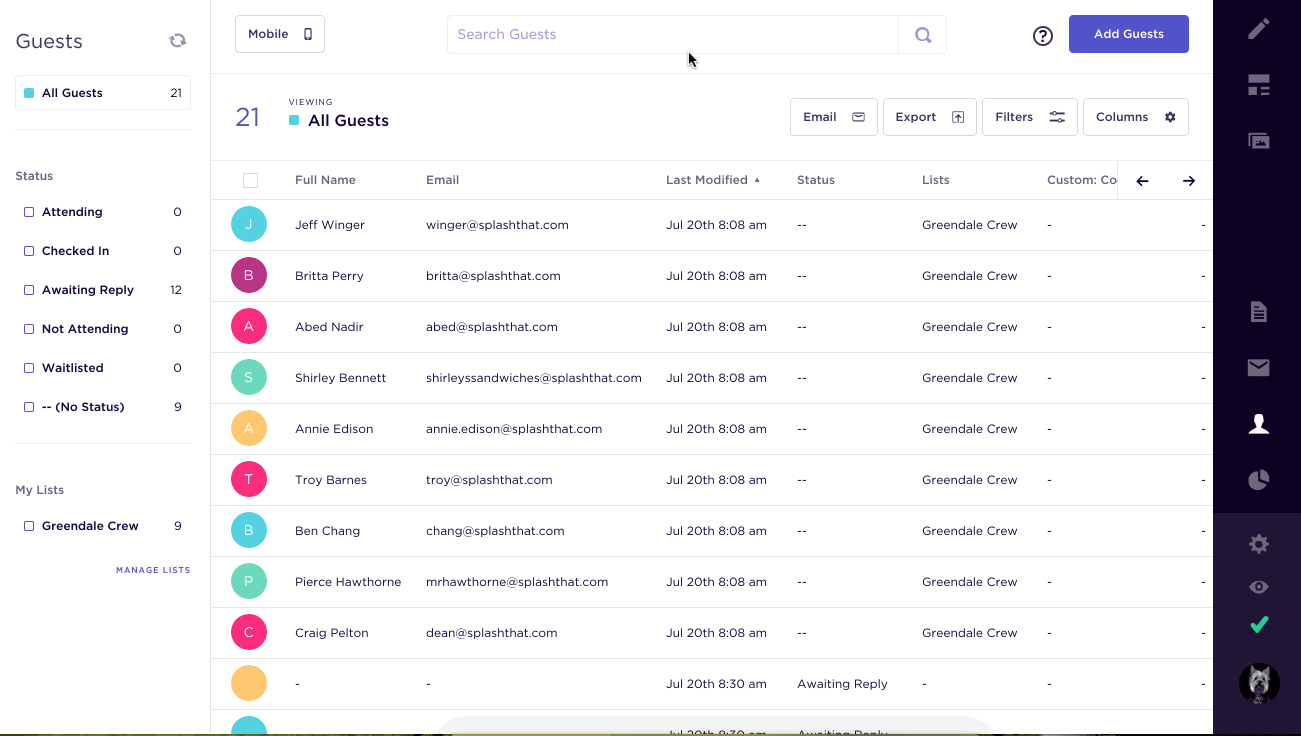Sort by Last Modified column
The width and height of the screenshot is (1301, 736).
pyautogui.click(x=713, y=180)
